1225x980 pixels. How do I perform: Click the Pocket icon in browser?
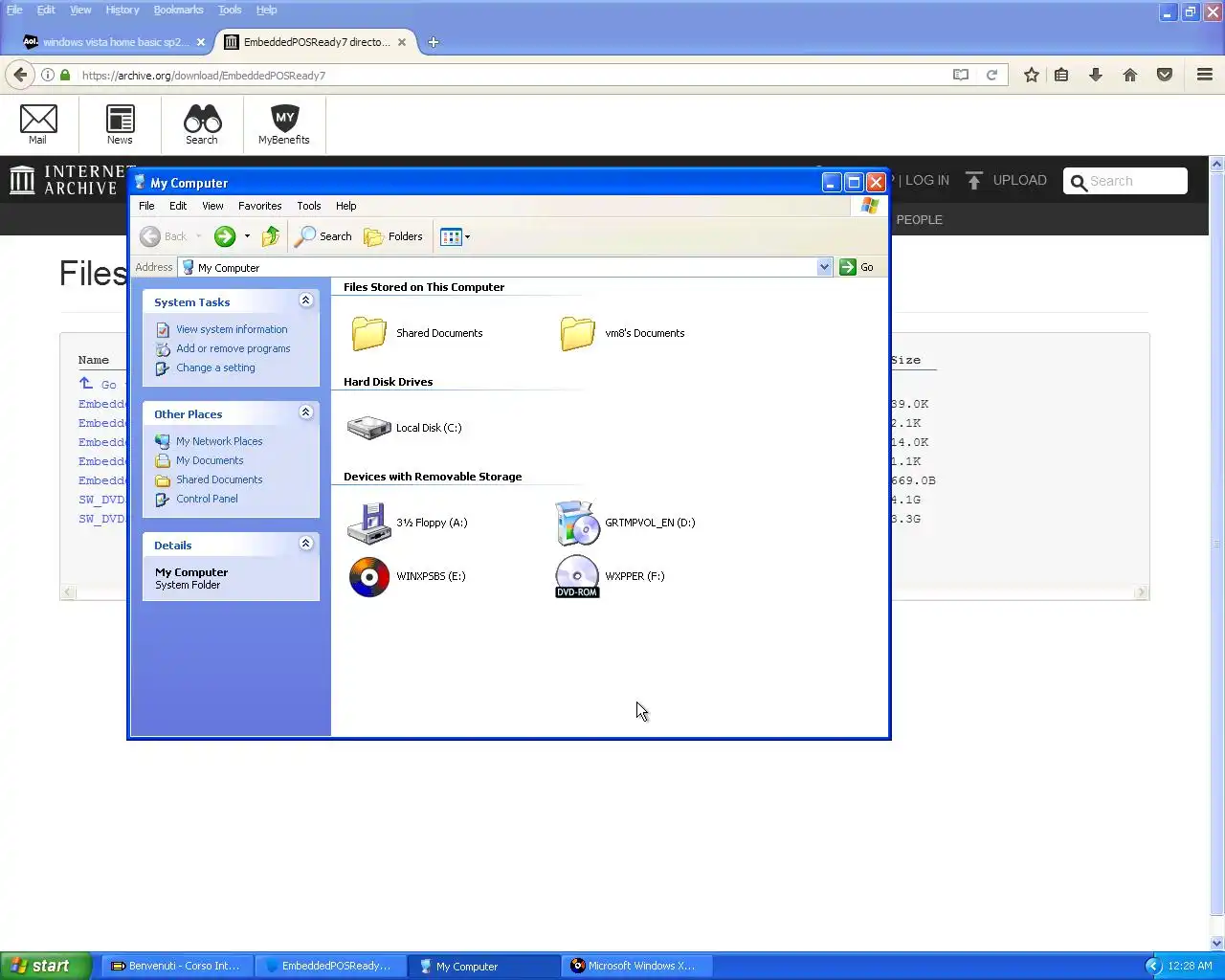1165,75
